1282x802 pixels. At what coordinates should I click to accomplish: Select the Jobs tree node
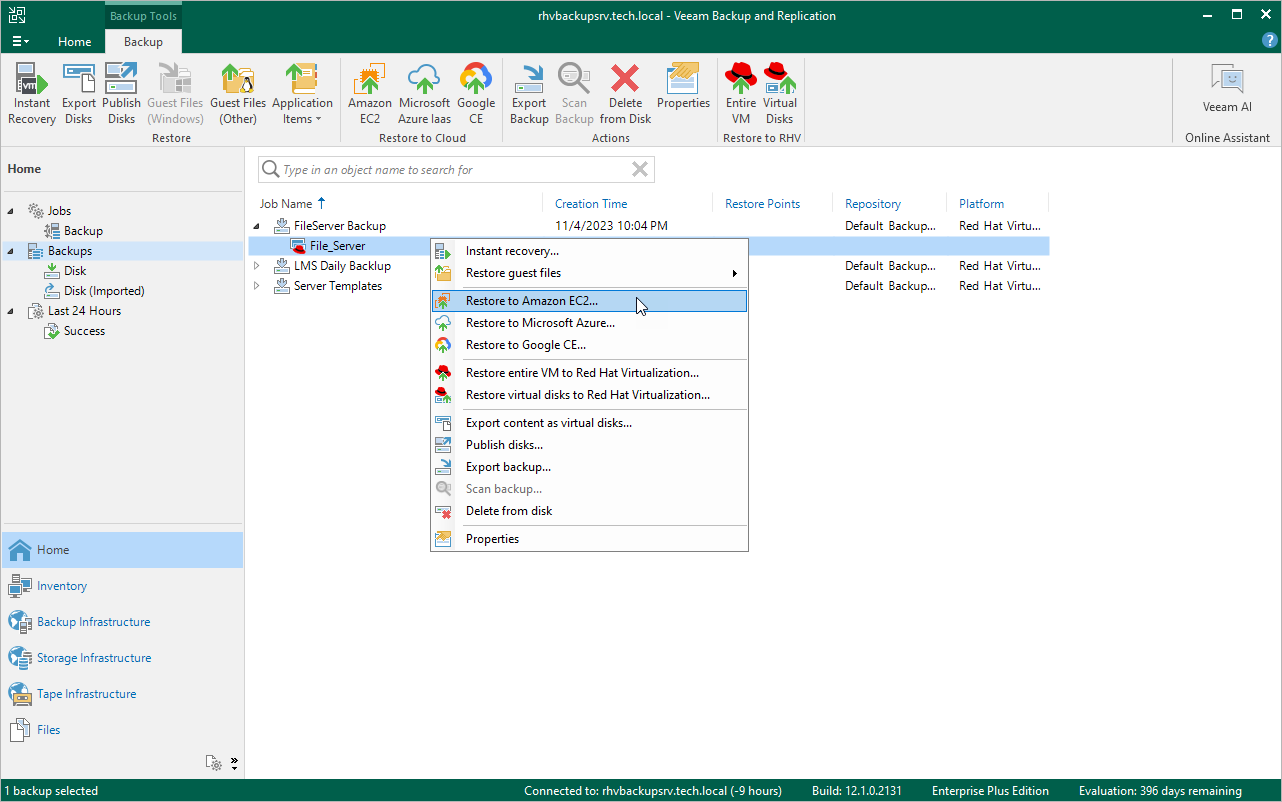[59, 211]
